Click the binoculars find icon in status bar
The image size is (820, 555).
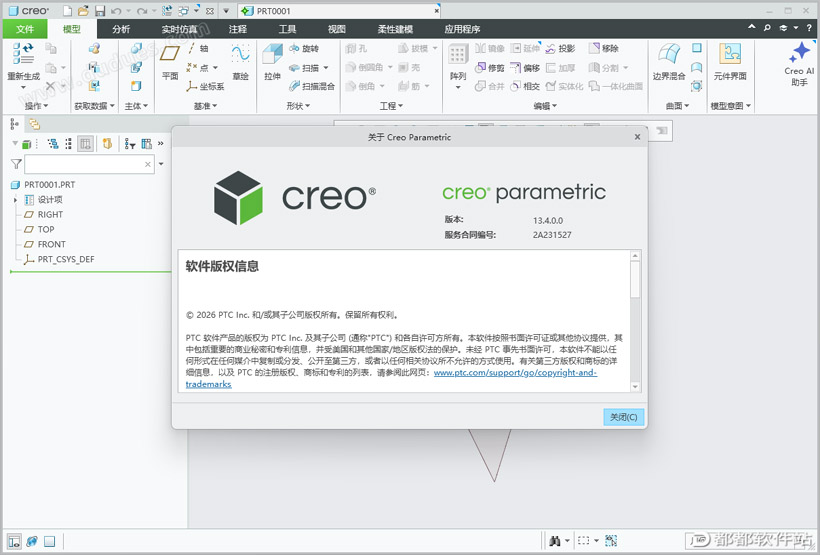[x=555, y=540]
